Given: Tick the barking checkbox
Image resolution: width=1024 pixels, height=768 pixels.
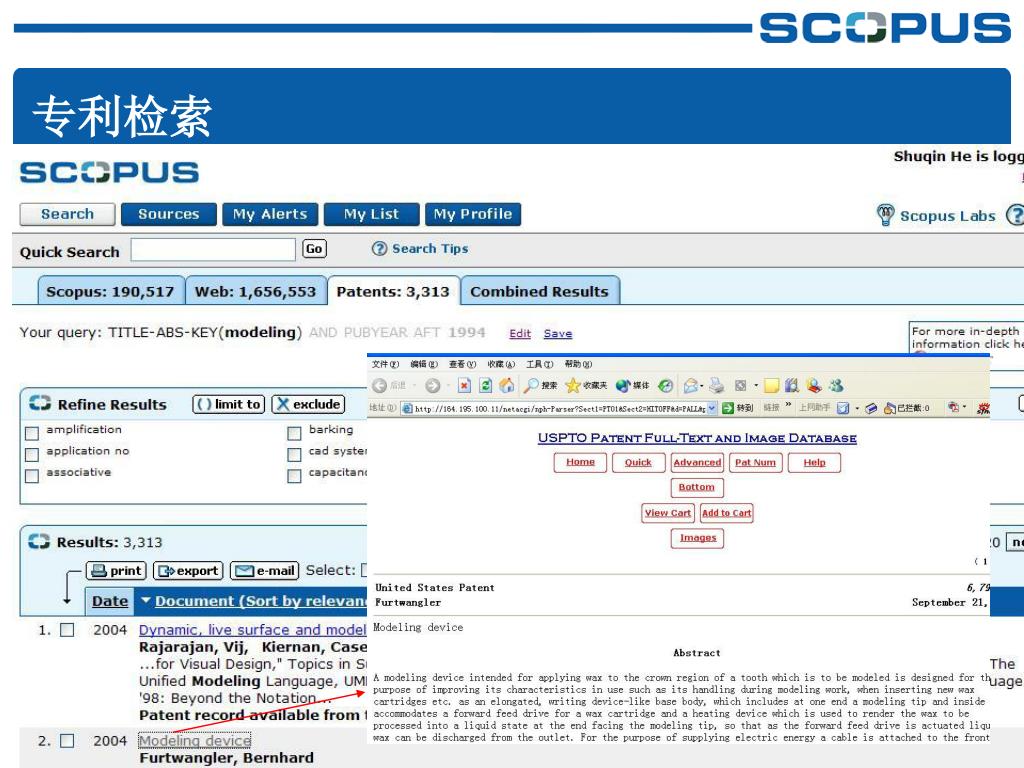Looking at the screenshot, I should [295, 433].
